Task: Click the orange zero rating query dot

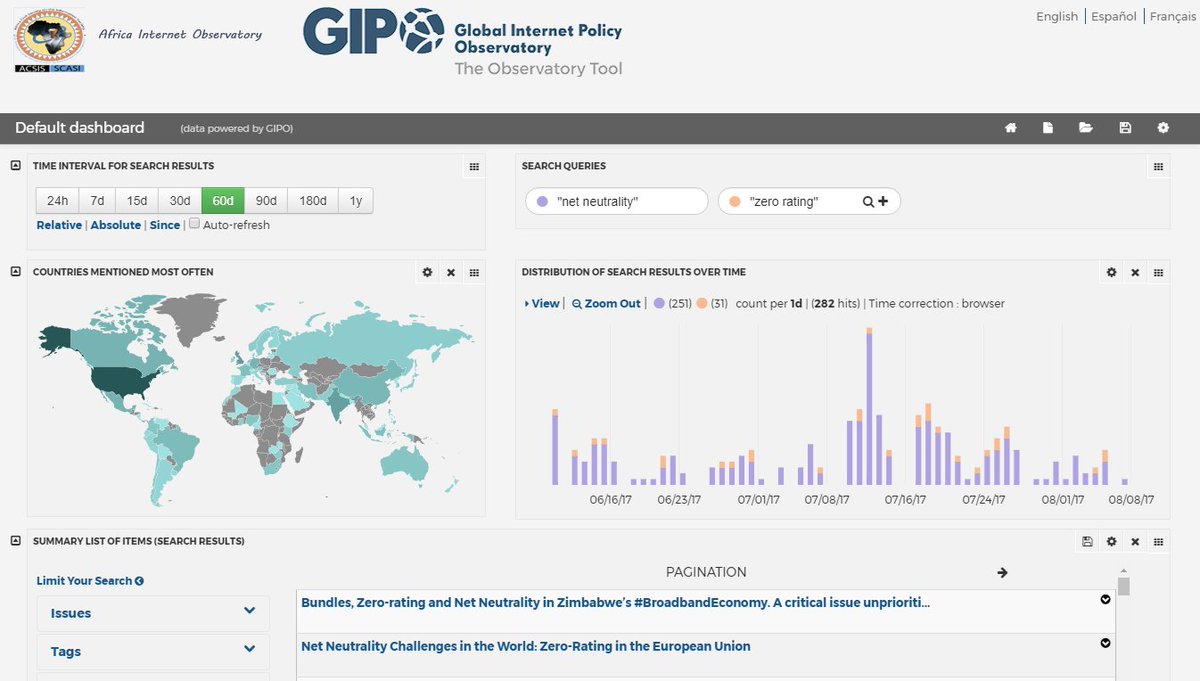Action: [x=735, y=202]
